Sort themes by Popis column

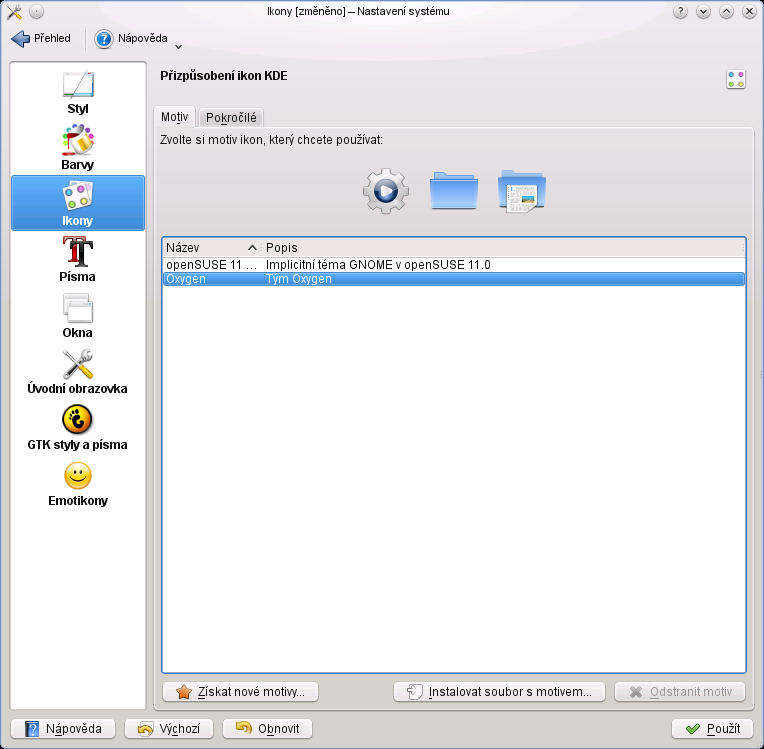coord(503,248)
